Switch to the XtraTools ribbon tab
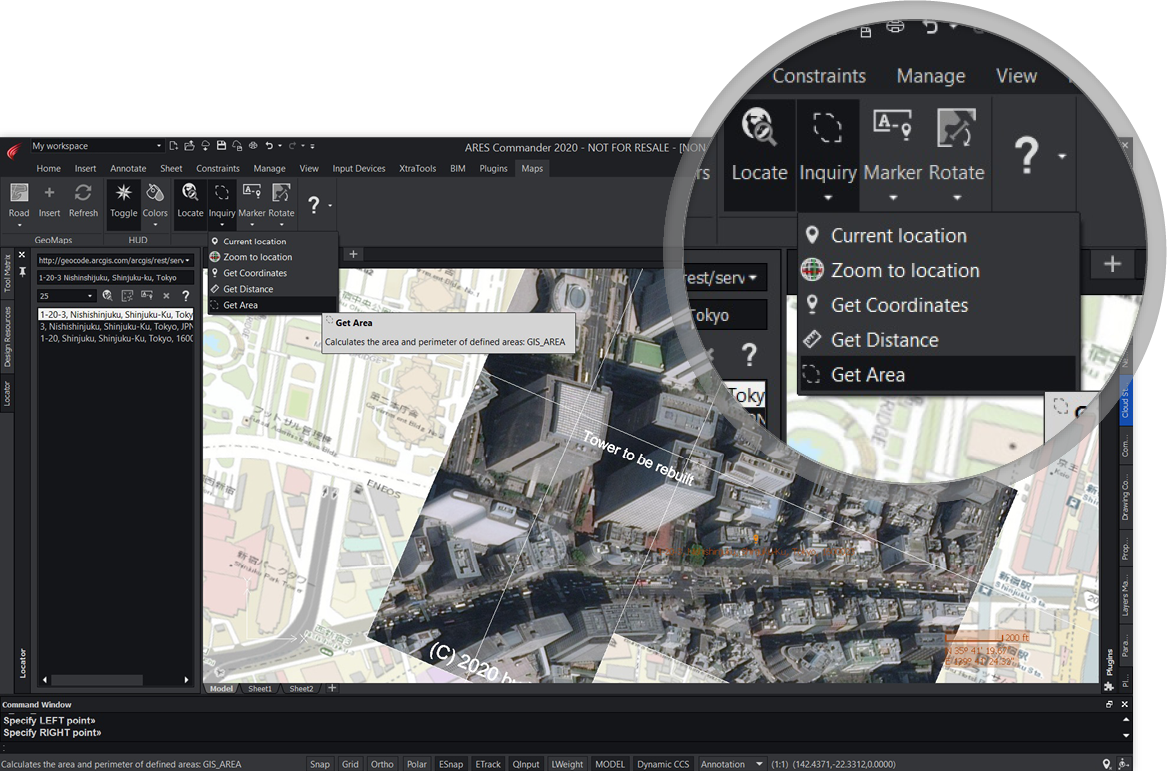 coord(417,169)
